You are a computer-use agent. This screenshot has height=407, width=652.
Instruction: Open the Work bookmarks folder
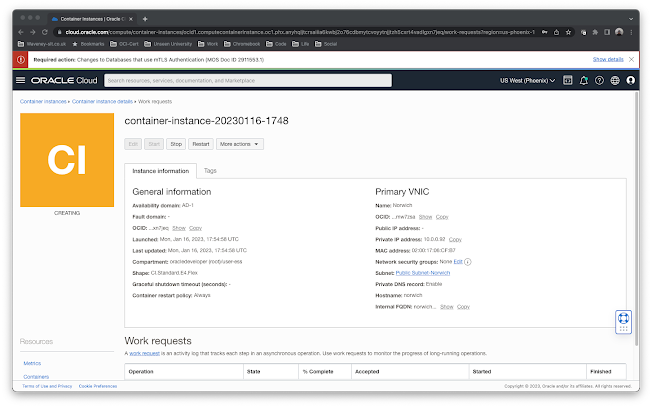coord(208,44)
